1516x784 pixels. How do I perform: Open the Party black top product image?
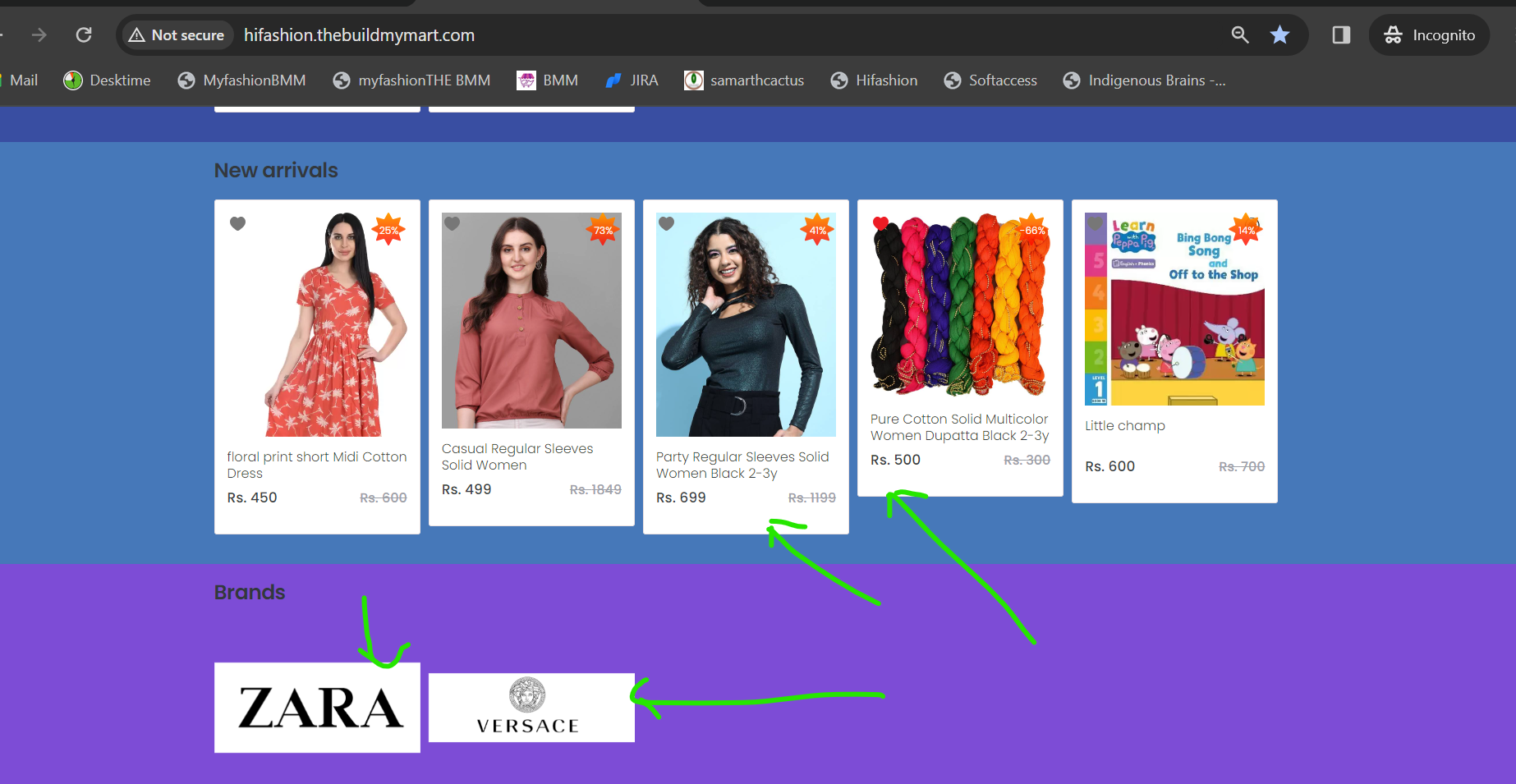click(x=746, y=324)
